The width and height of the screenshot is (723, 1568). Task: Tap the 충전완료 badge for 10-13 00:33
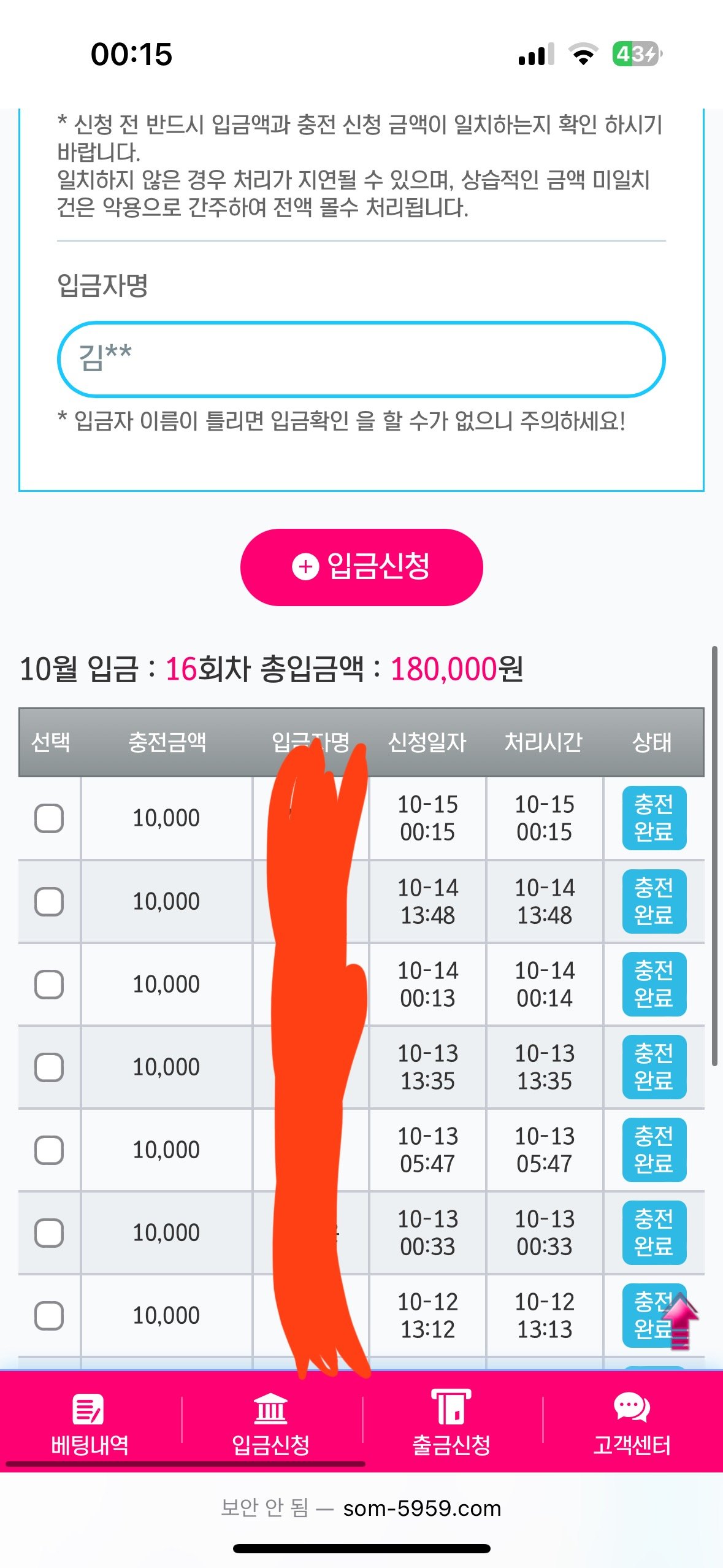654,1233
